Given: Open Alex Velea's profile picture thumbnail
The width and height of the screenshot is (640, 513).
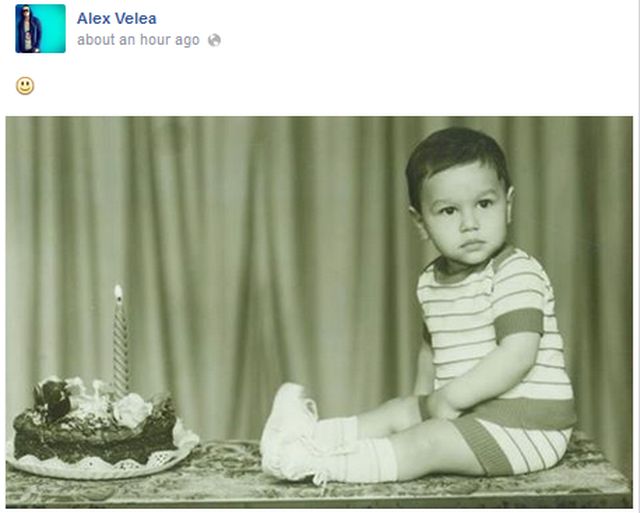Looking at the screenshot, I should [x=40, y=29].
